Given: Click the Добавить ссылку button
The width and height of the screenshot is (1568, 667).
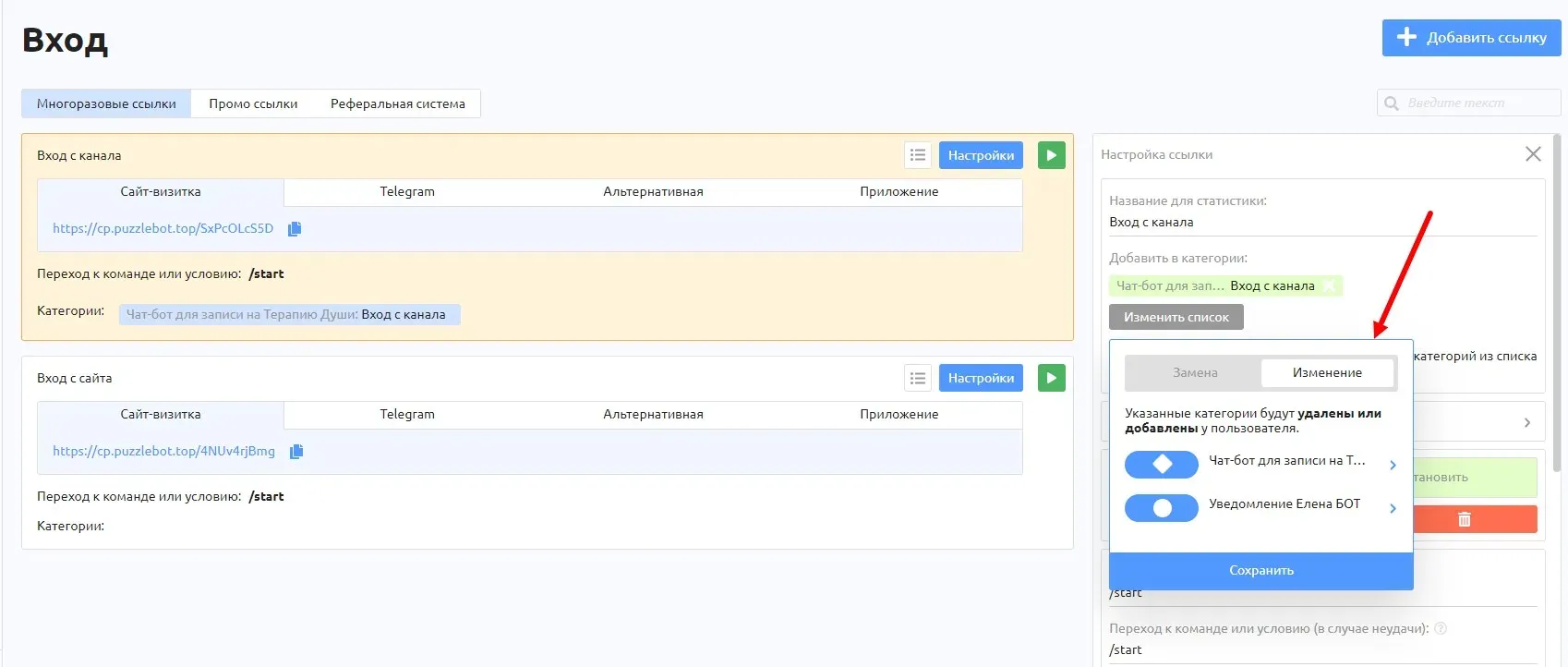Looking at the screenshot, I should 1471,38.
